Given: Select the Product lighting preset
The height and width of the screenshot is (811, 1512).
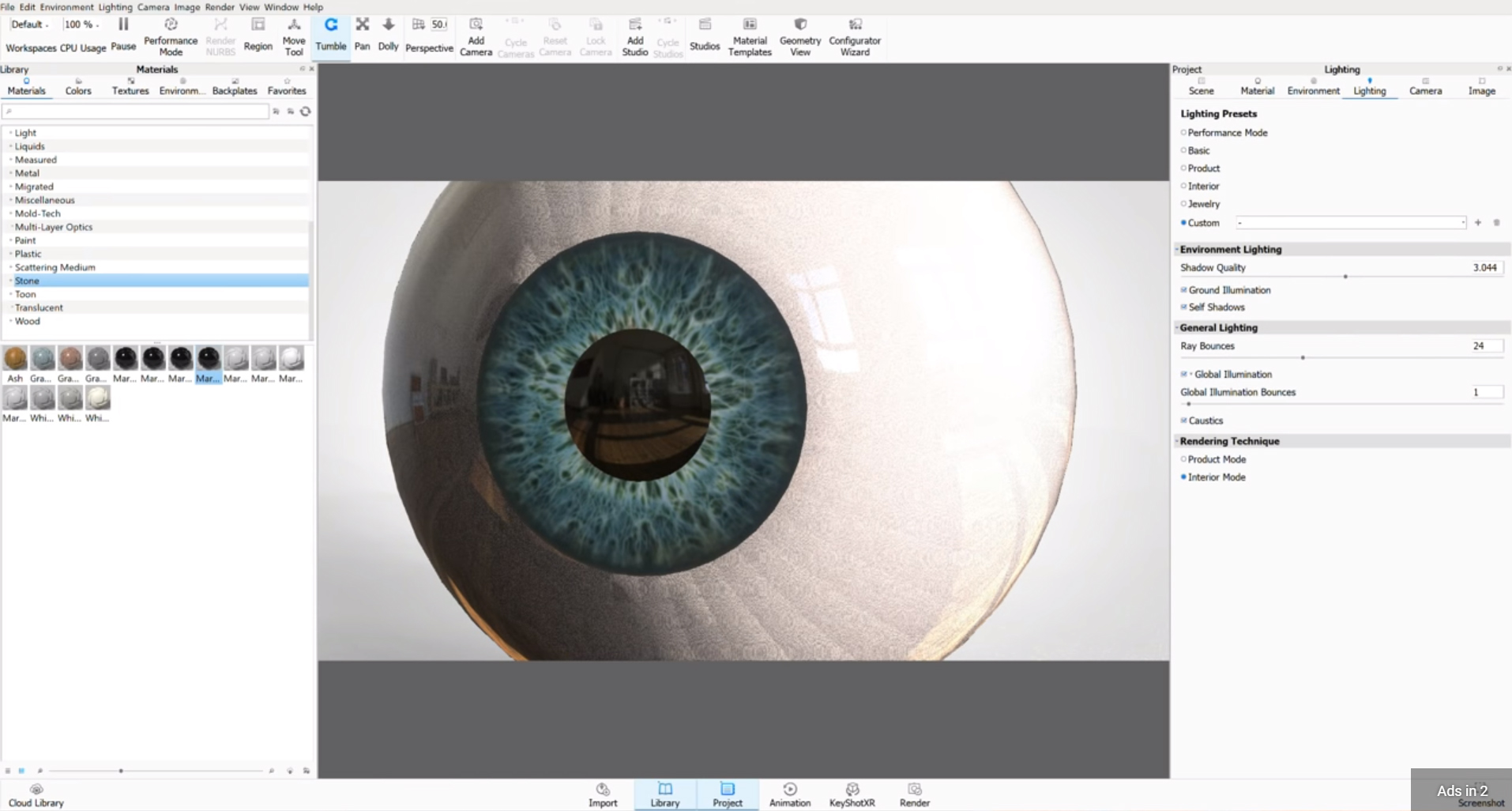Looking at the screenshot, I should (x=1183, y=168).
